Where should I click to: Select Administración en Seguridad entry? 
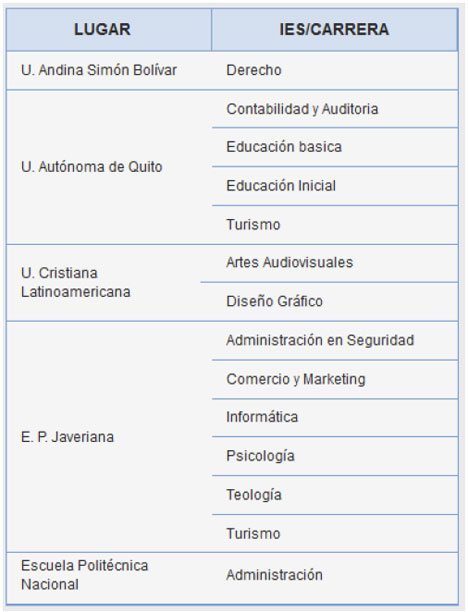click(x=335, y=340)
